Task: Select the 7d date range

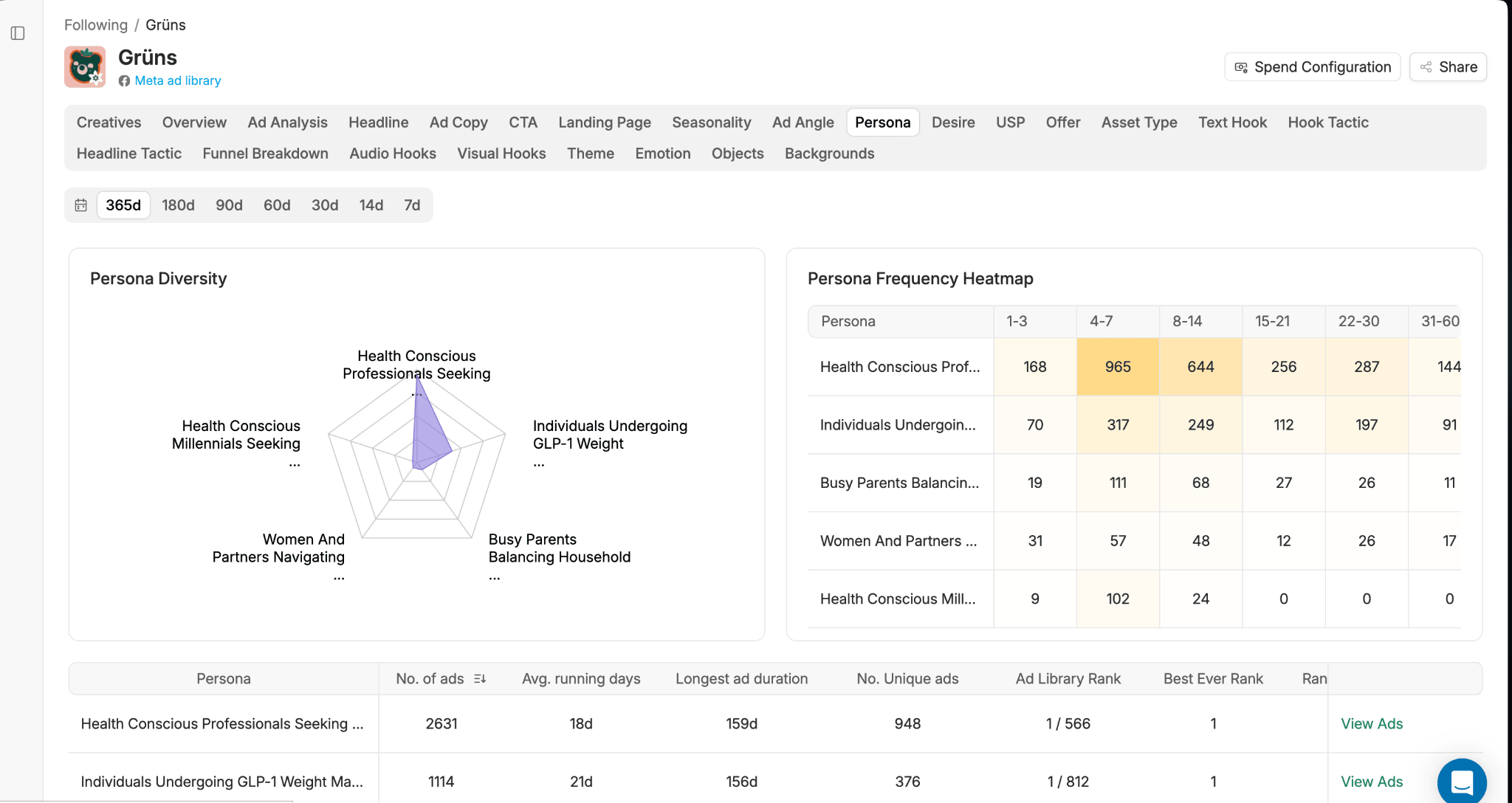Action: pyautogui.click(x=412, y=205)
